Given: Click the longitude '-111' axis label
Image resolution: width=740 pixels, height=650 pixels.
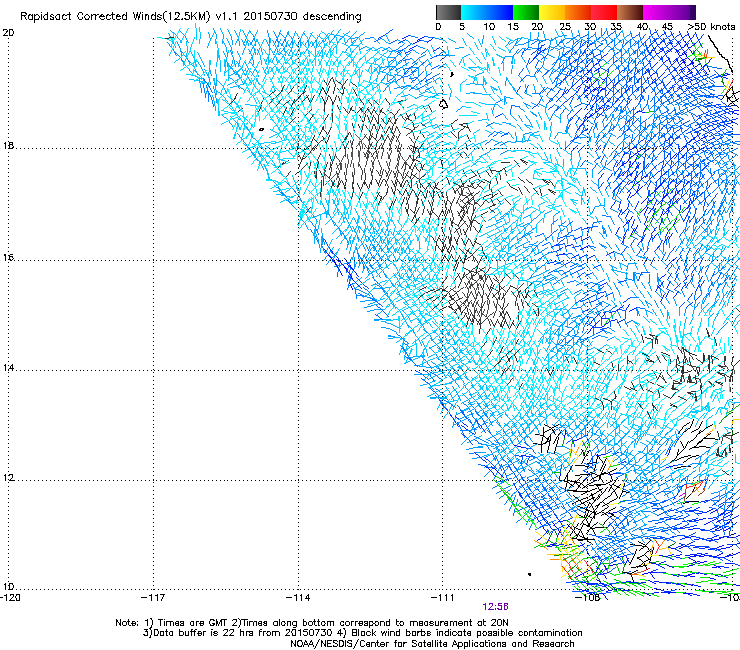Looking at the screenshot, I should point(443,598).
